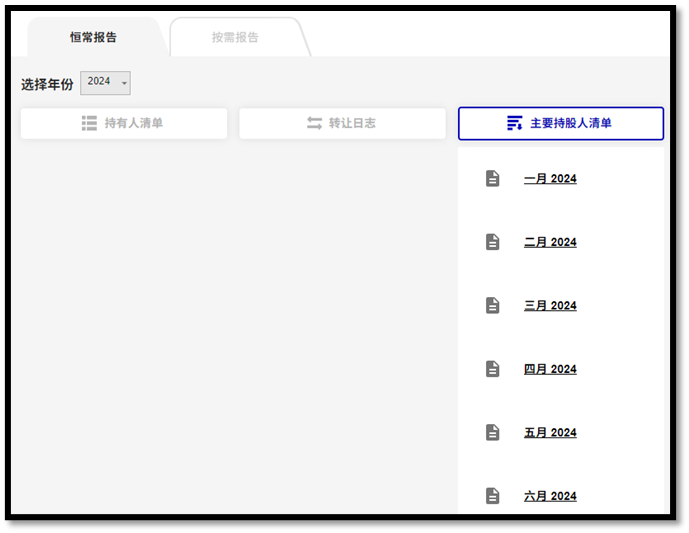Open the 二月 2024 report link
Image resolution: width=689 pixels, height=533 pixels.
[550, 242]
